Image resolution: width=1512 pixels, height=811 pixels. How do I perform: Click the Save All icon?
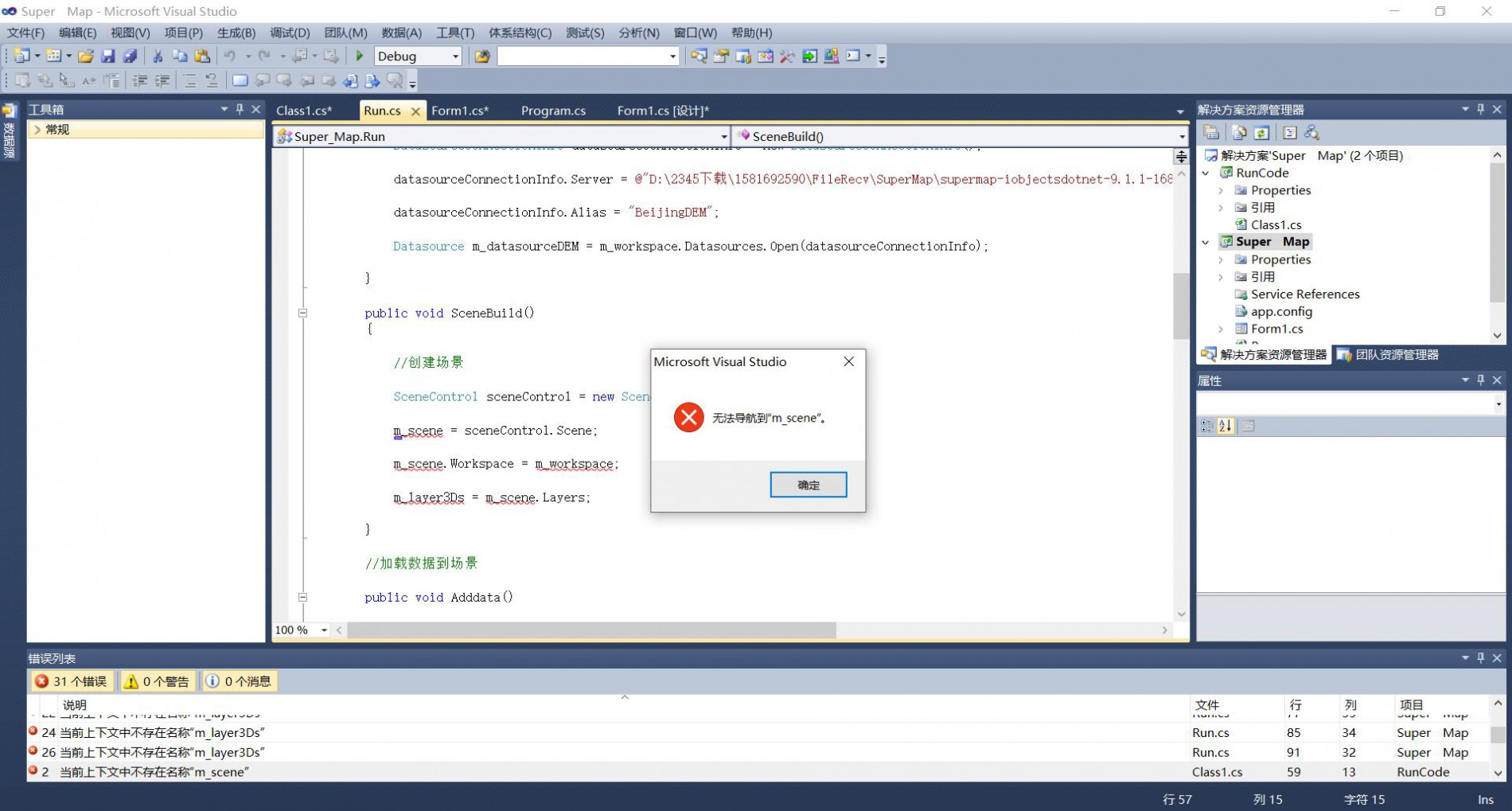point(130,56)
